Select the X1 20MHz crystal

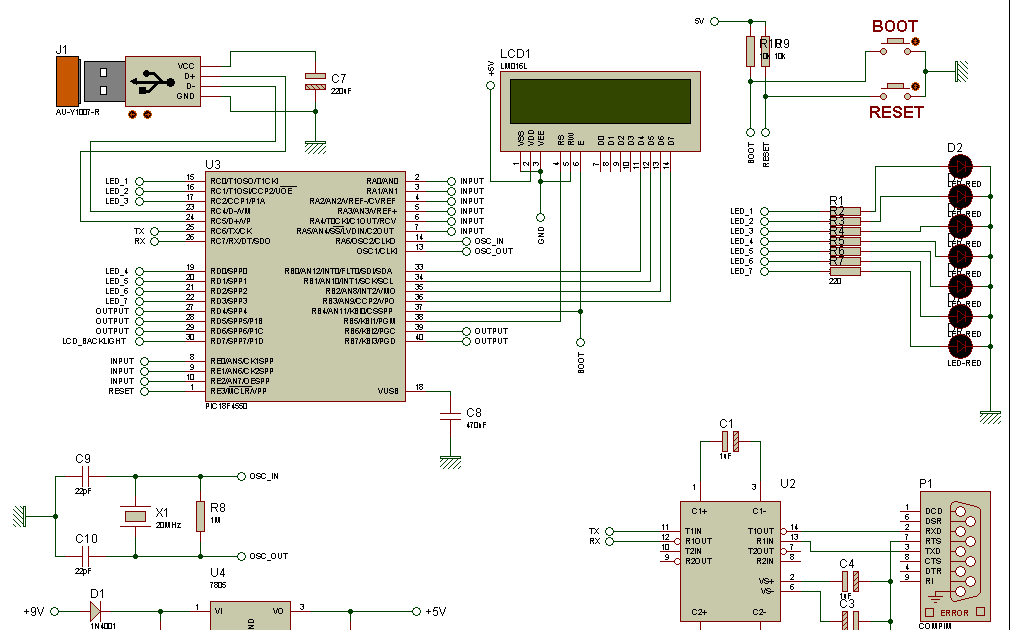coord(135,516)
